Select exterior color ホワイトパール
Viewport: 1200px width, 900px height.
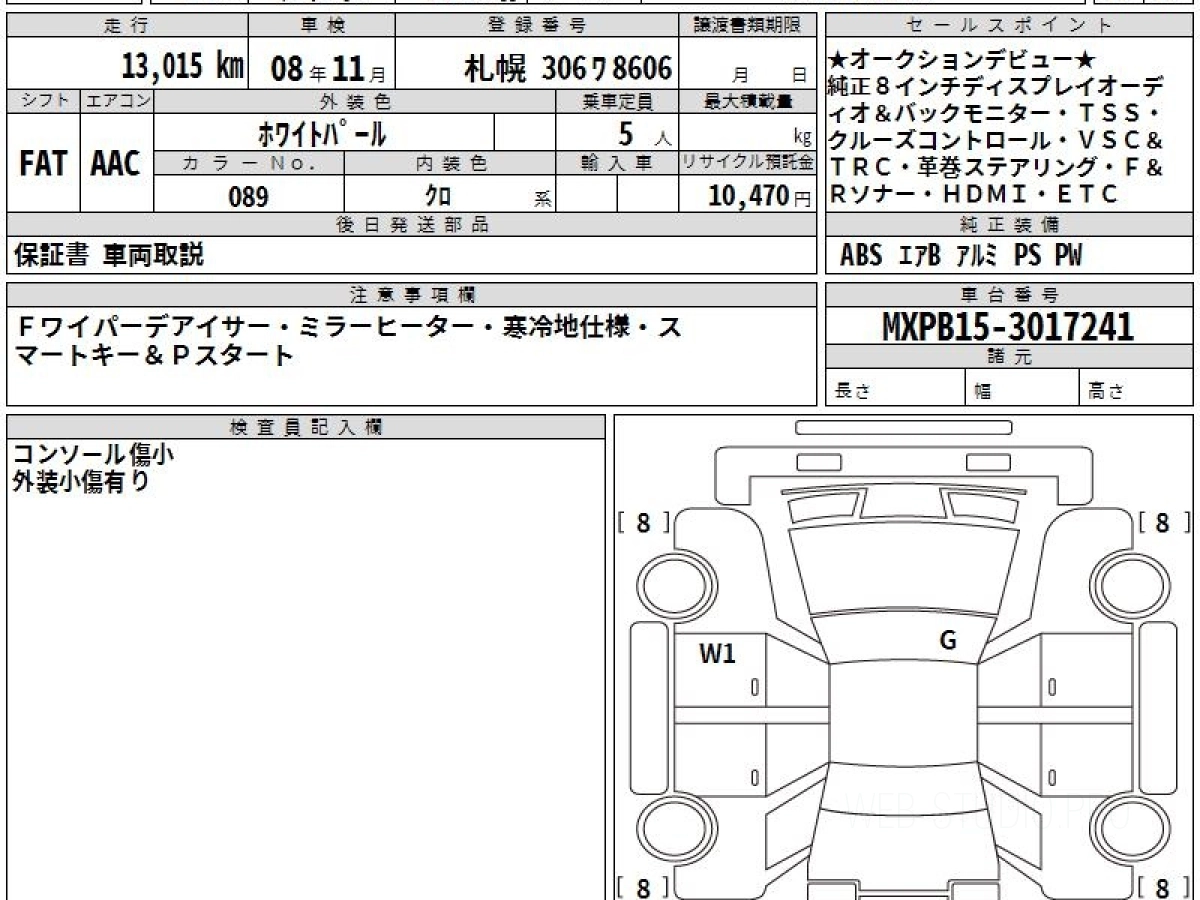pos(322,132)
